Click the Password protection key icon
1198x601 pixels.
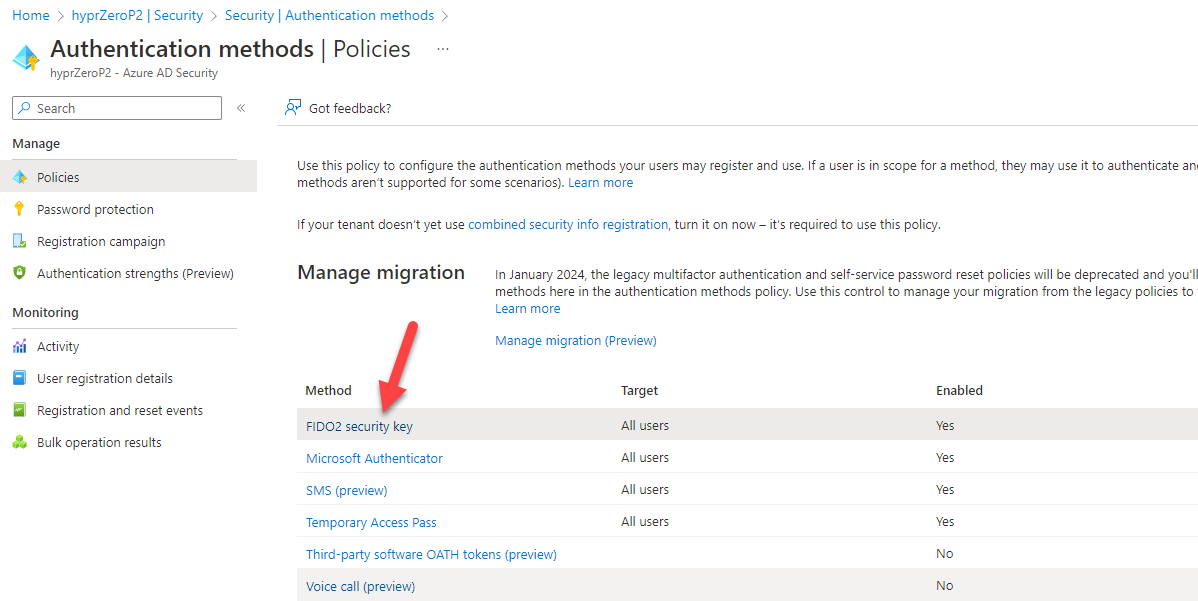[19, 209]
